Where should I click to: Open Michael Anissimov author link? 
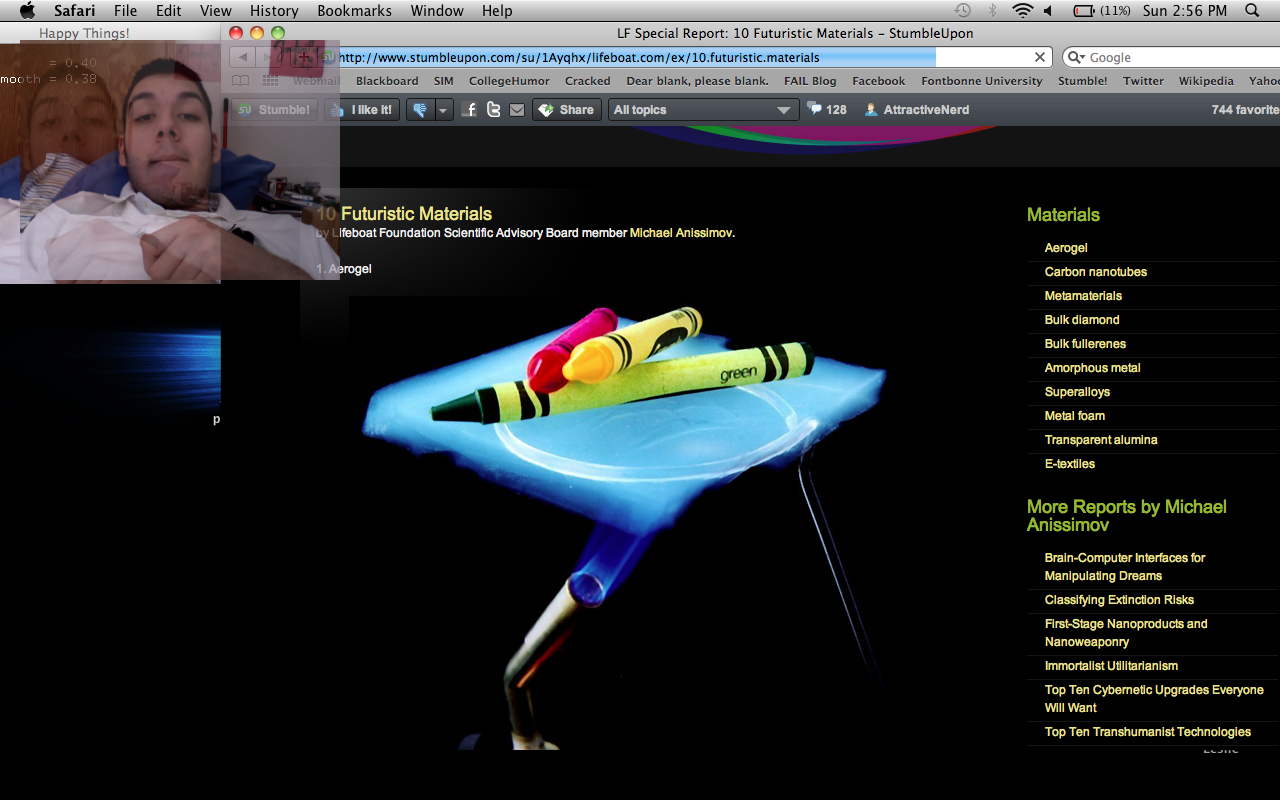point(681,233)
